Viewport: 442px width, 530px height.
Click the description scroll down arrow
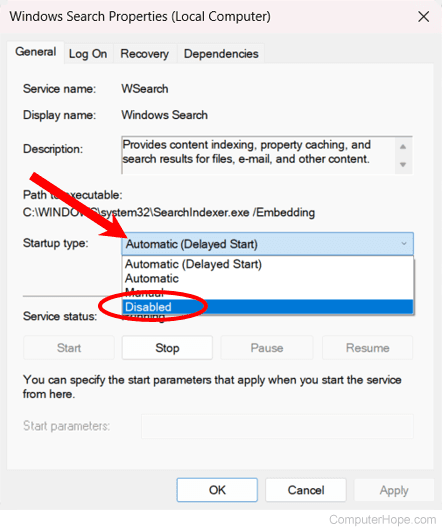click(403, 165)
